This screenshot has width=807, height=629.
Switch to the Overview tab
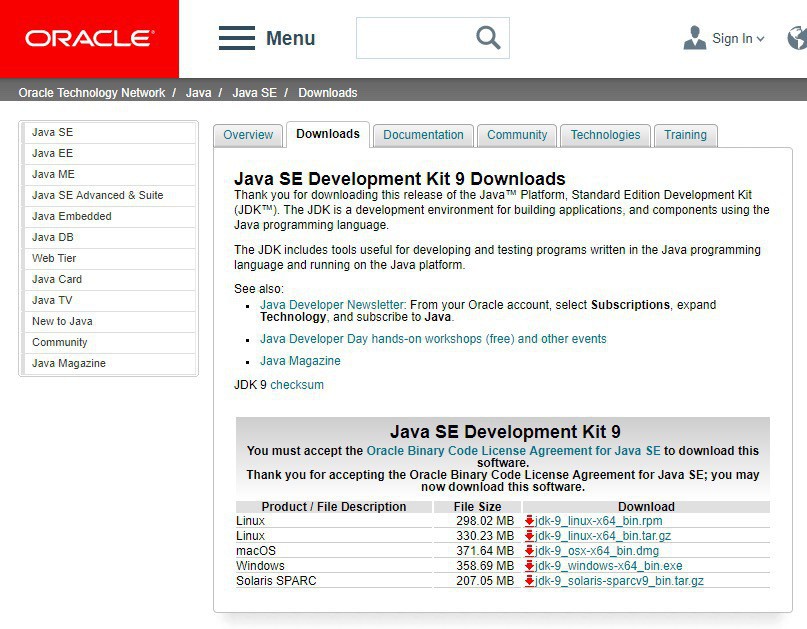(x=248, y=135)
